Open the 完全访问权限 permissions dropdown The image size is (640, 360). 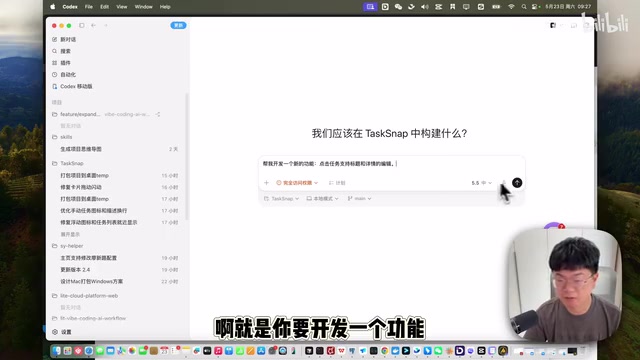[x=297, y=183]
